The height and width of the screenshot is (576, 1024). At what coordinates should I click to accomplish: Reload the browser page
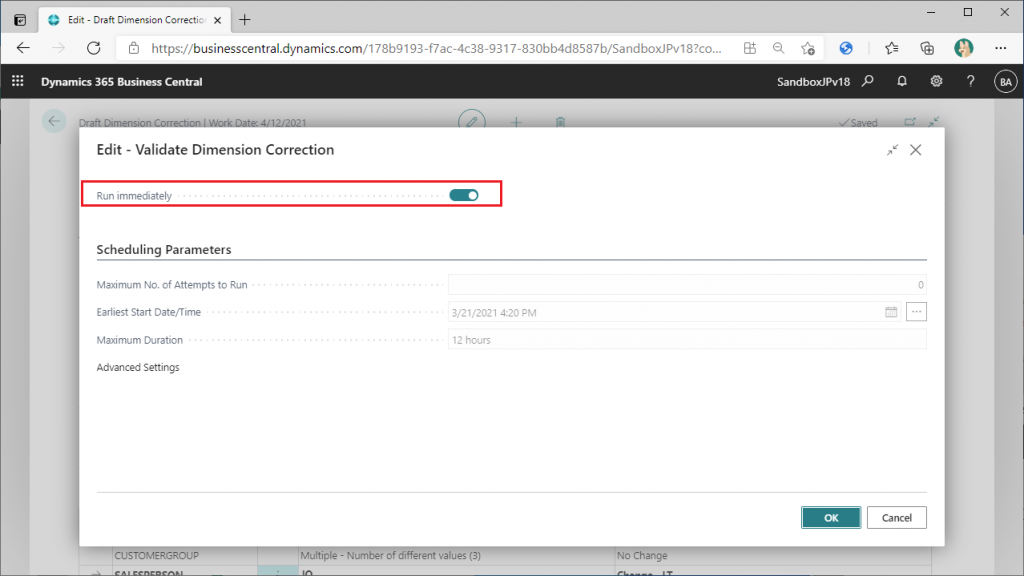pyautogui.click(x=94, y=48)
